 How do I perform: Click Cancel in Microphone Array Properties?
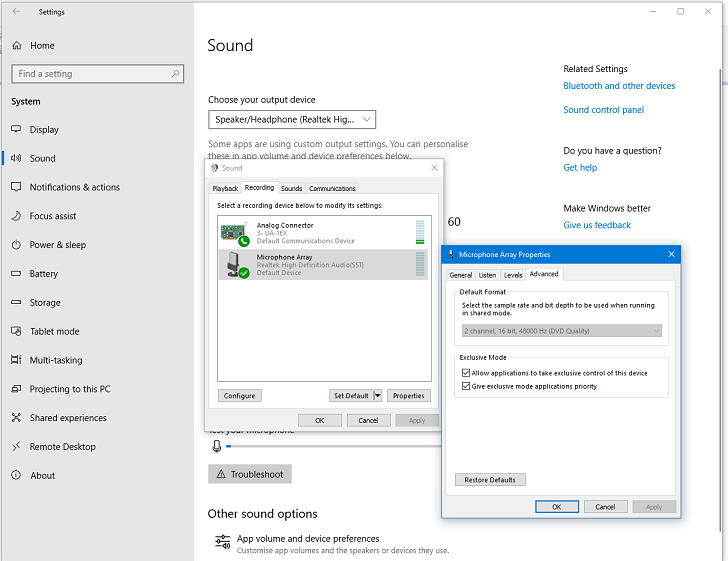click(605, 507)
